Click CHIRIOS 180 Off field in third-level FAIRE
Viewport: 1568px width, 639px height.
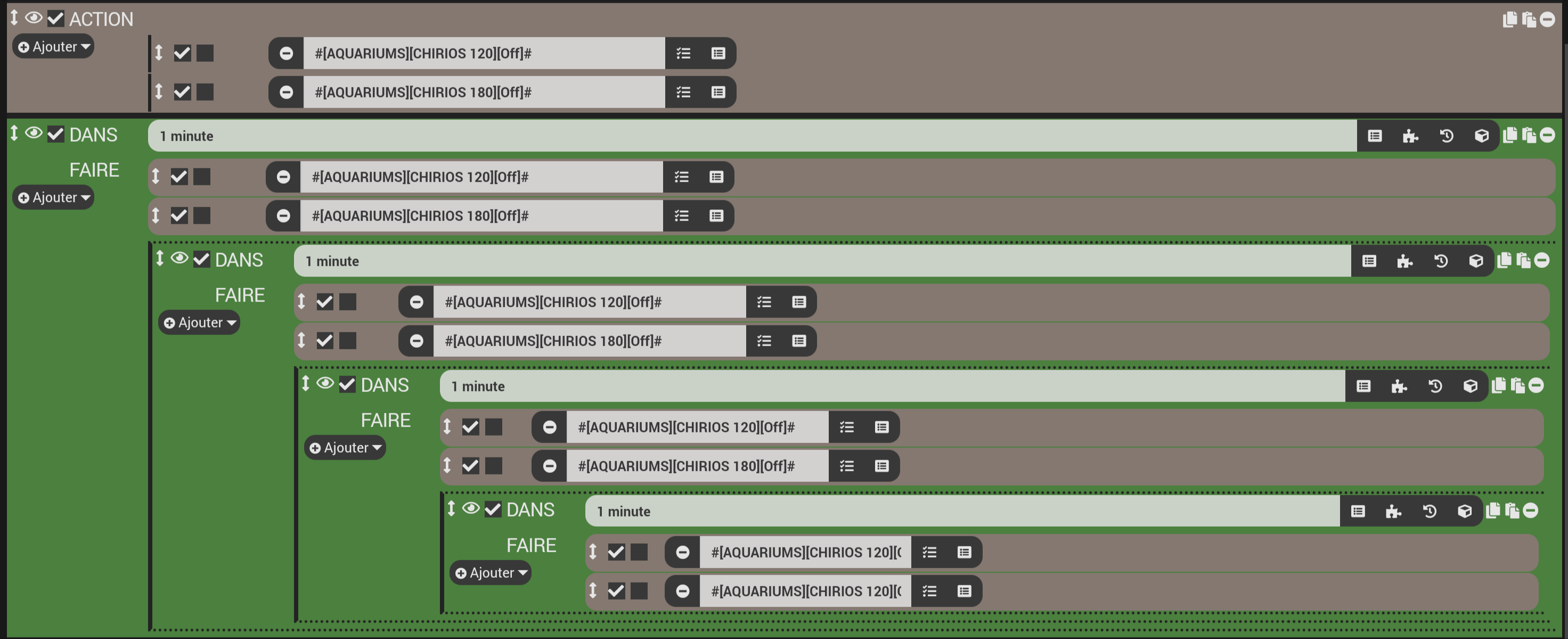pos(696,466)
